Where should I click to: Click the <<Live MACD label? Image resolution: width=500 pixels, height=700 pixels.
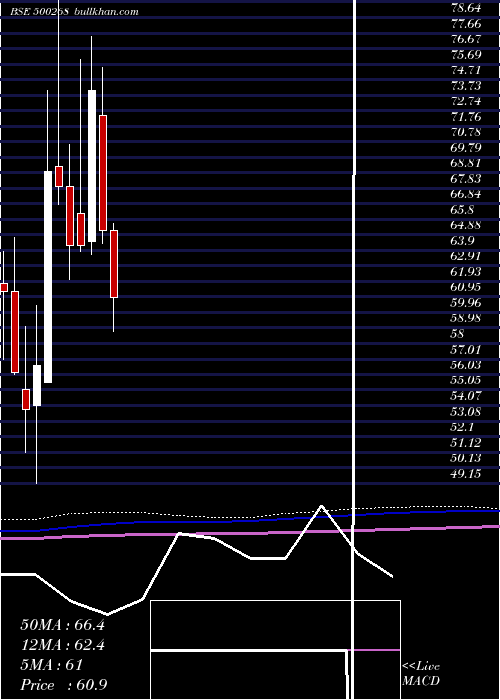tap(421, 674)
